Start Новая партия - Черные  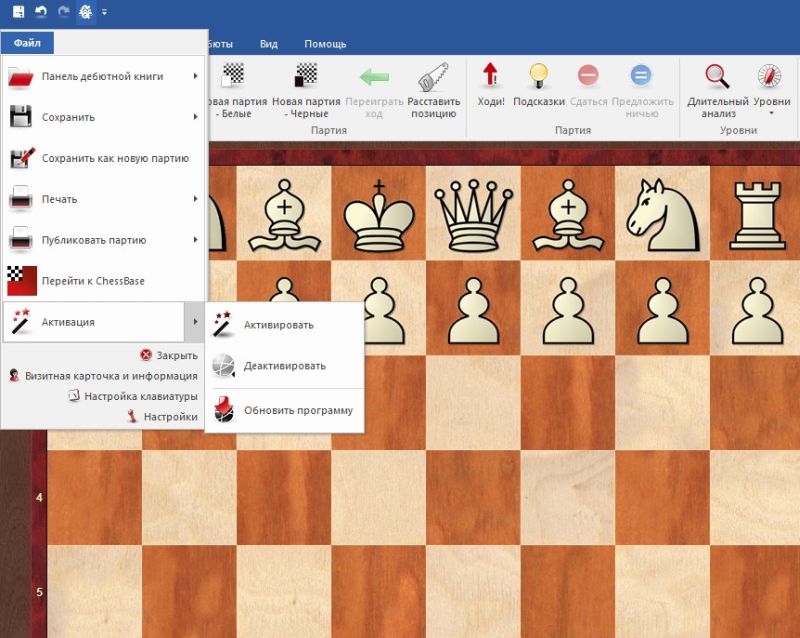306,78
